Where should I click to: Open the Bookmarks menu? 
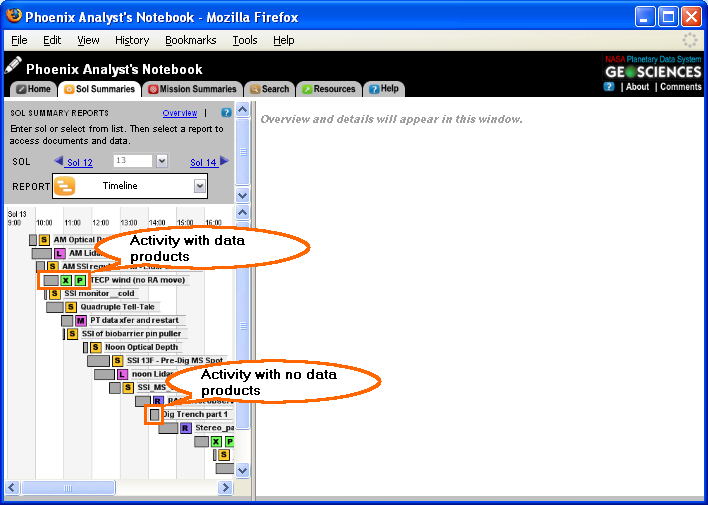coord(190,40)
